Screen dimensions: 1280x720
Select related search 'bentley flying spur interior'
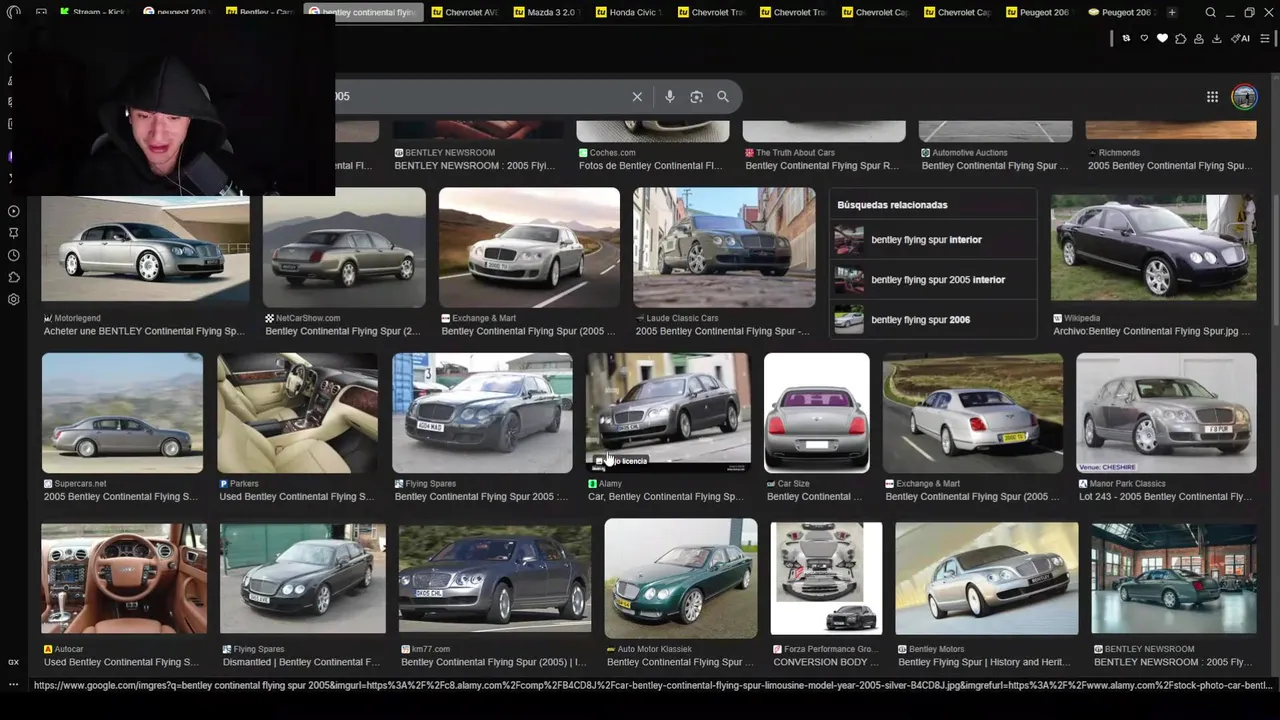pyautogui.click(x=932, y=240)
